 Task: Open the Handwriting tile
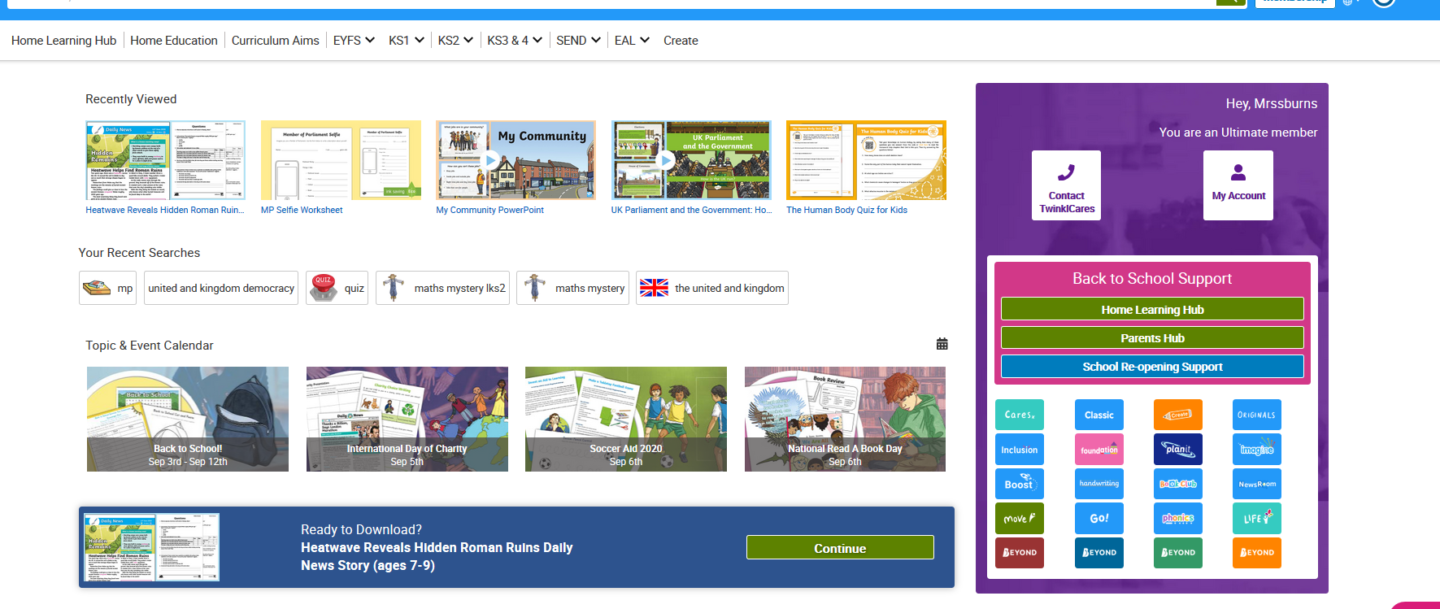[x=1099, y=484]
